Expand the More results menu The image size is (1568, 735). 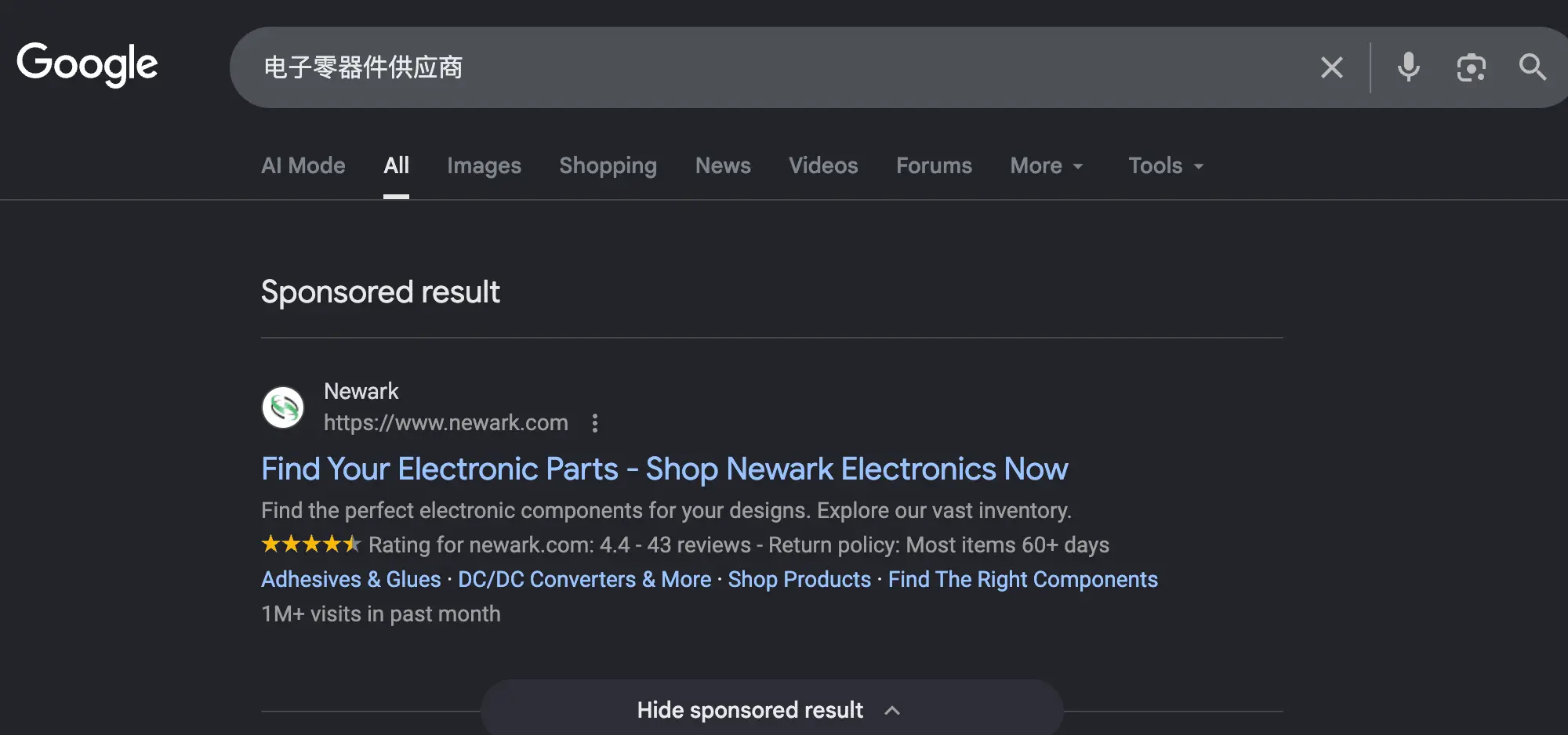(1046, 165)
